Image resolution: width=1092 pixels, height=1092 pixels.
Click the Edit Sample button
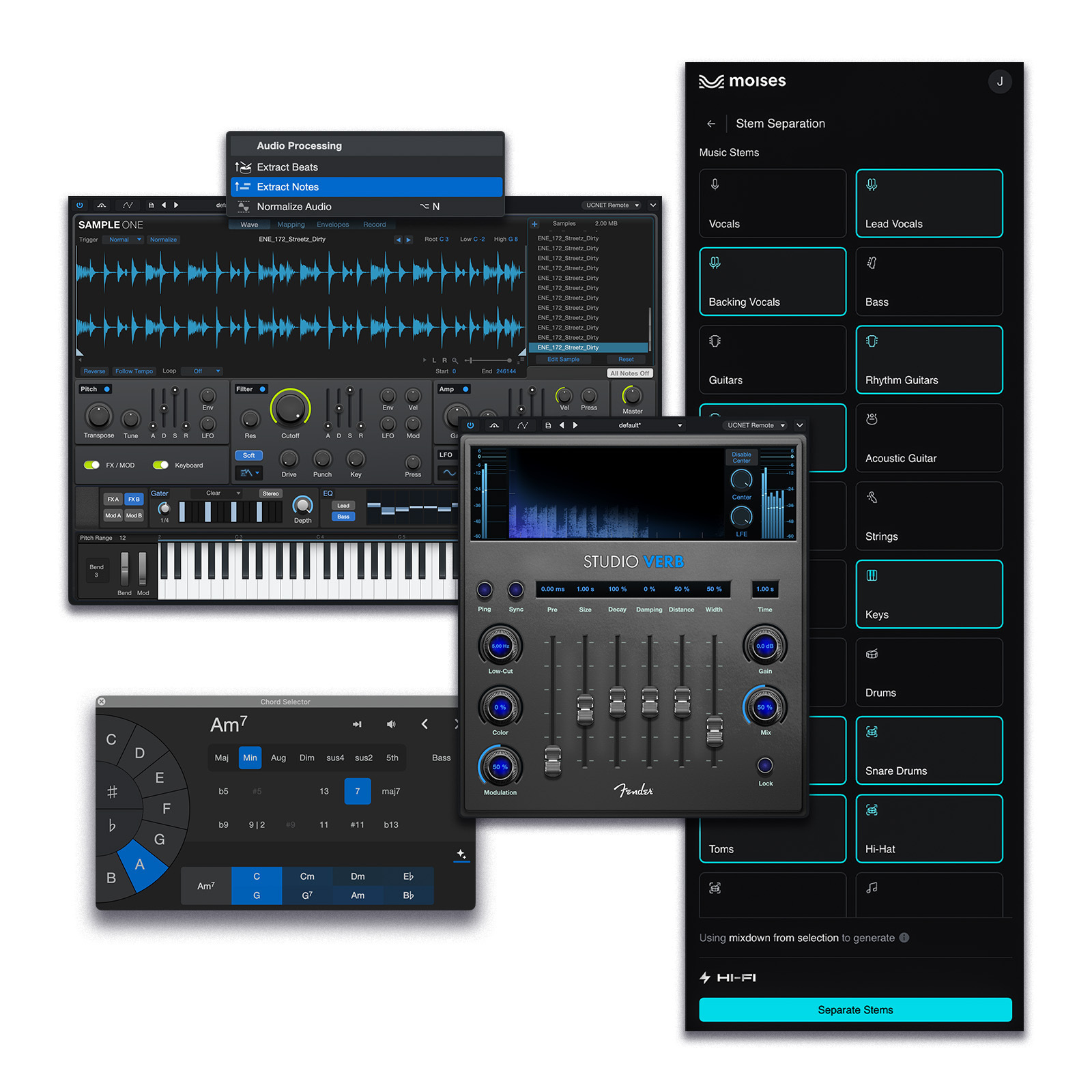pos(563,360)
